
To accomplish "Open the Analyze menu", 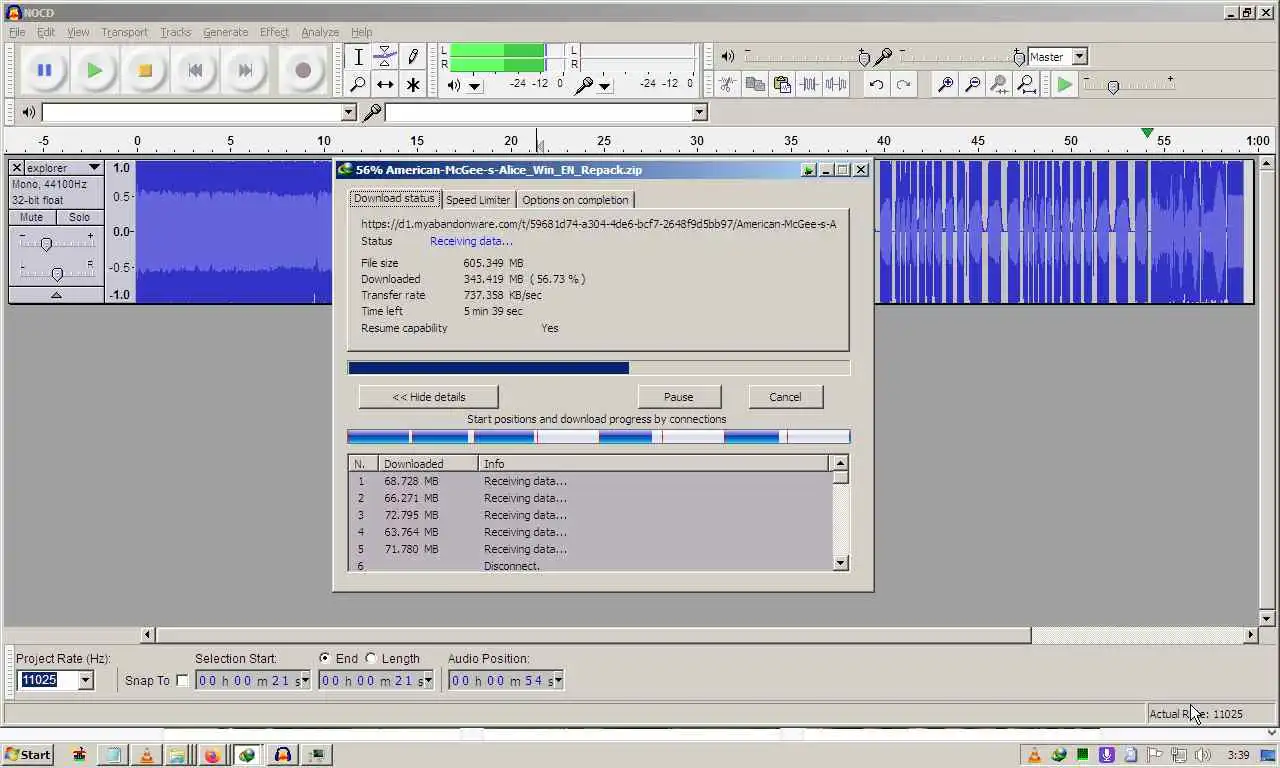I will (320, 32).
